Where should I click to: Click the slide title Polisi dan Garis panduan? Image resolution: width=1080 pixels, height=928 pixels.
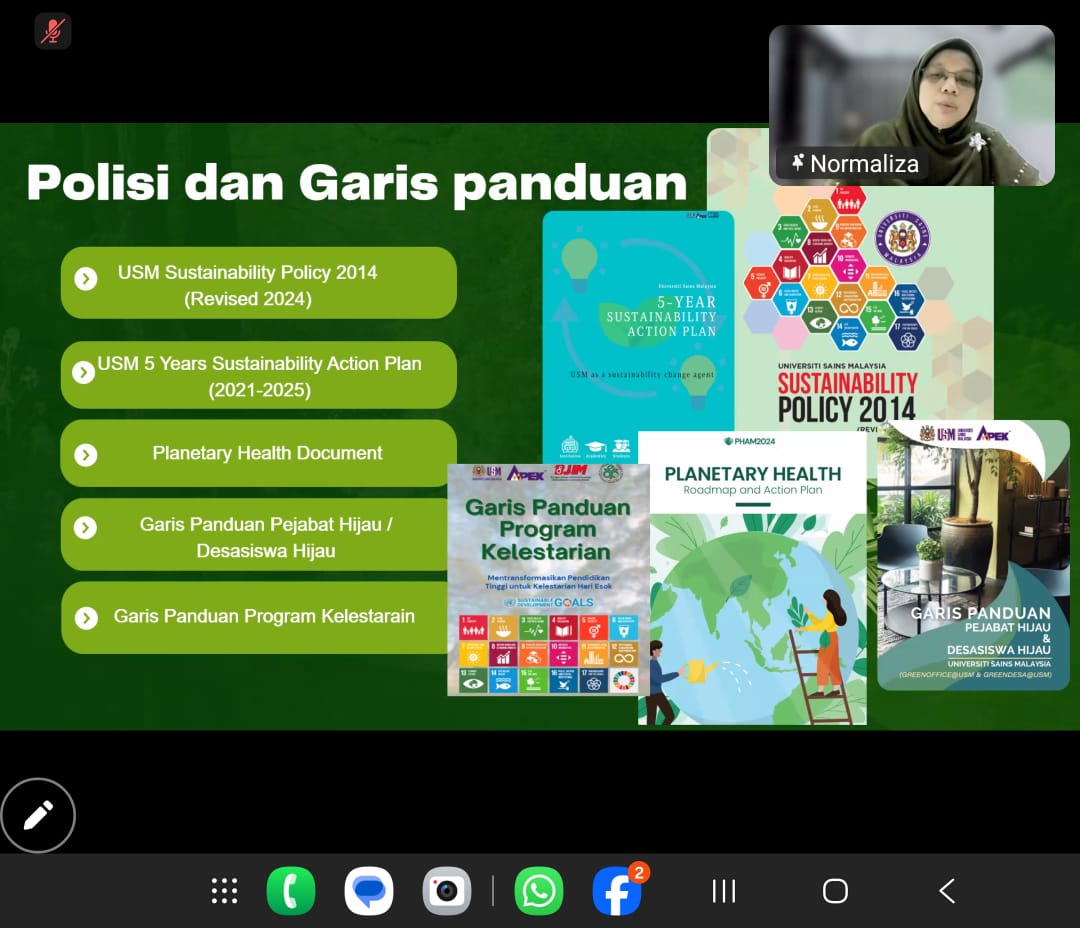tap(357, 183)
